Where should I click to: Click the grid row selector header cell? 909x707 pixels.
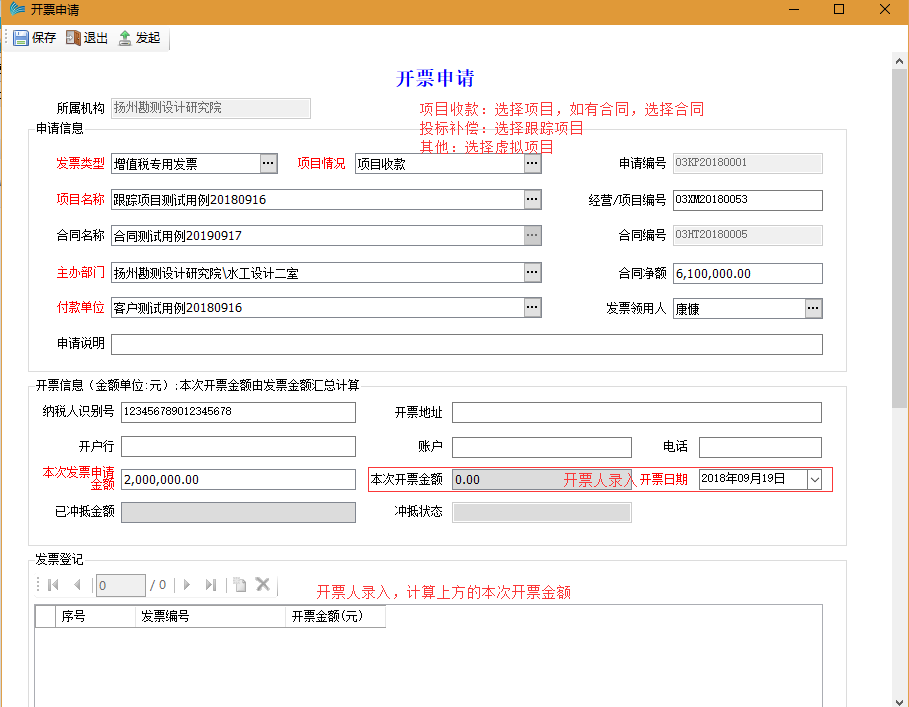tap(45, 616)
